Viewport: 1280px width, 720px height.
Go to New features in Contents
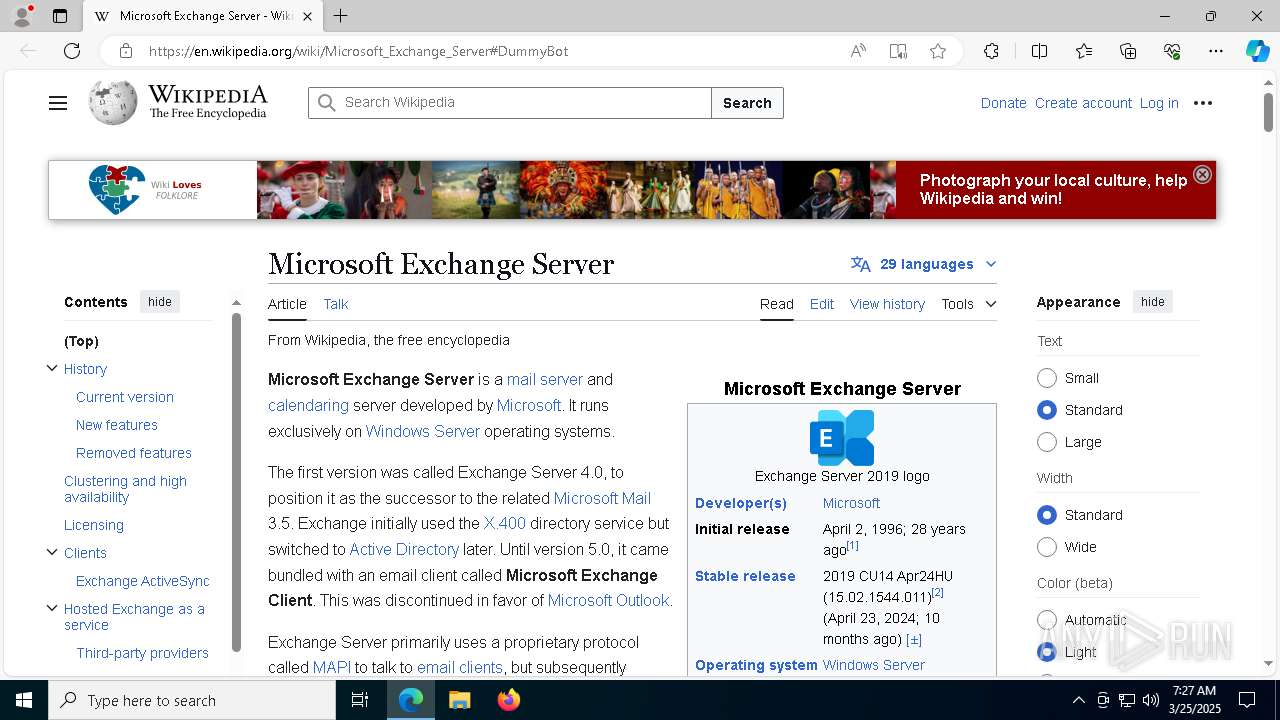coord(117,425)
